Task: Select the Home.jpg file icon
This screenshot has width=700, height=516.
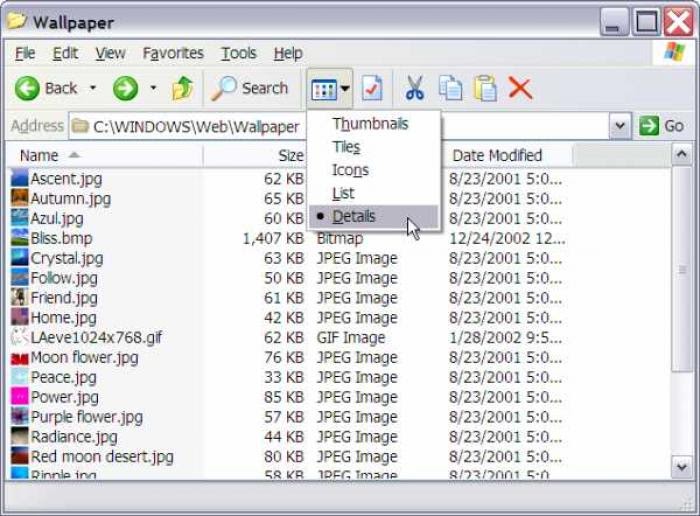Action: pyautogui.click(x=19, y=317)
